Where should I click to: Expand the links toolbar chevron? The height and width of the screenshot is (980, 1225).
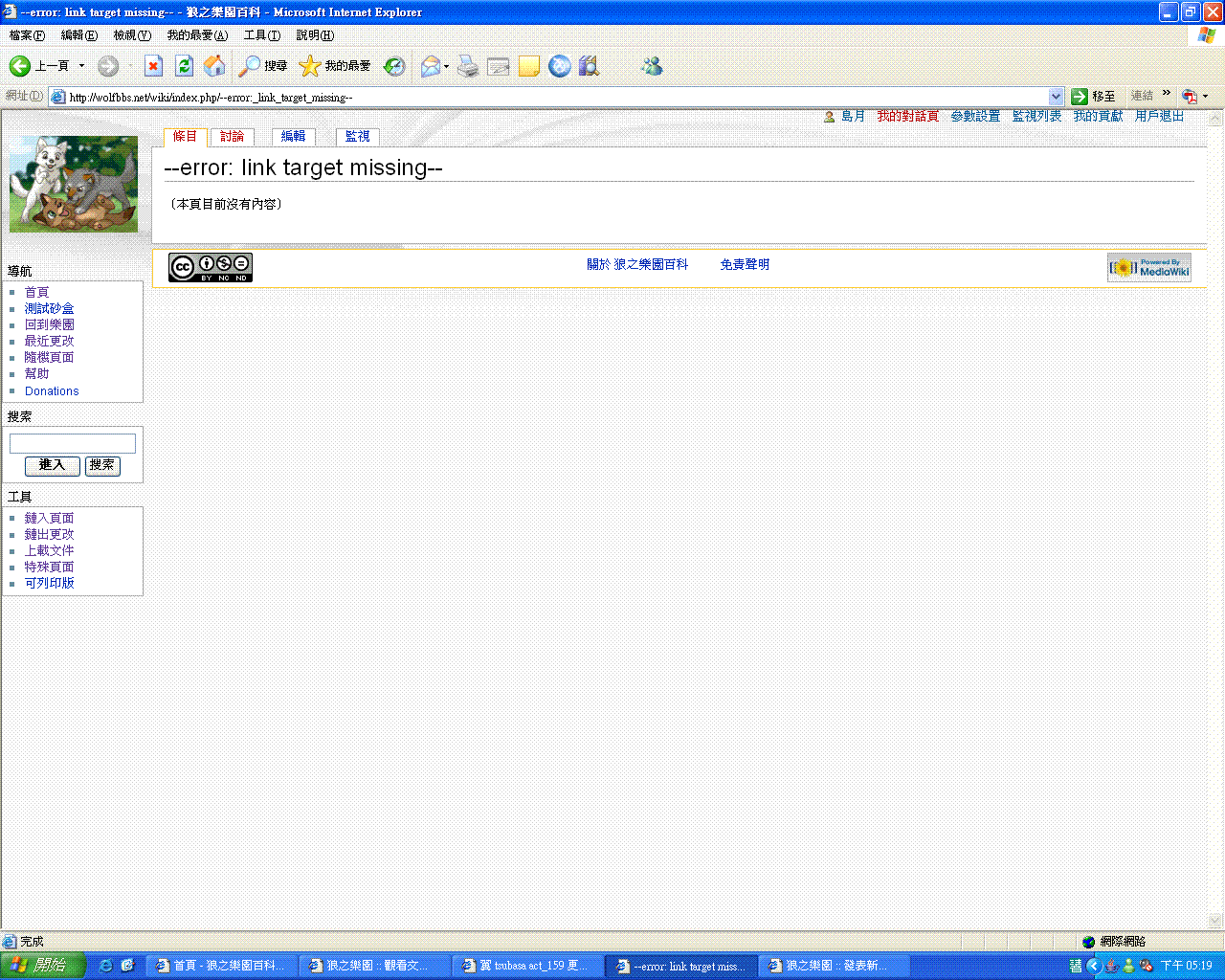(x=1167, y=94)
